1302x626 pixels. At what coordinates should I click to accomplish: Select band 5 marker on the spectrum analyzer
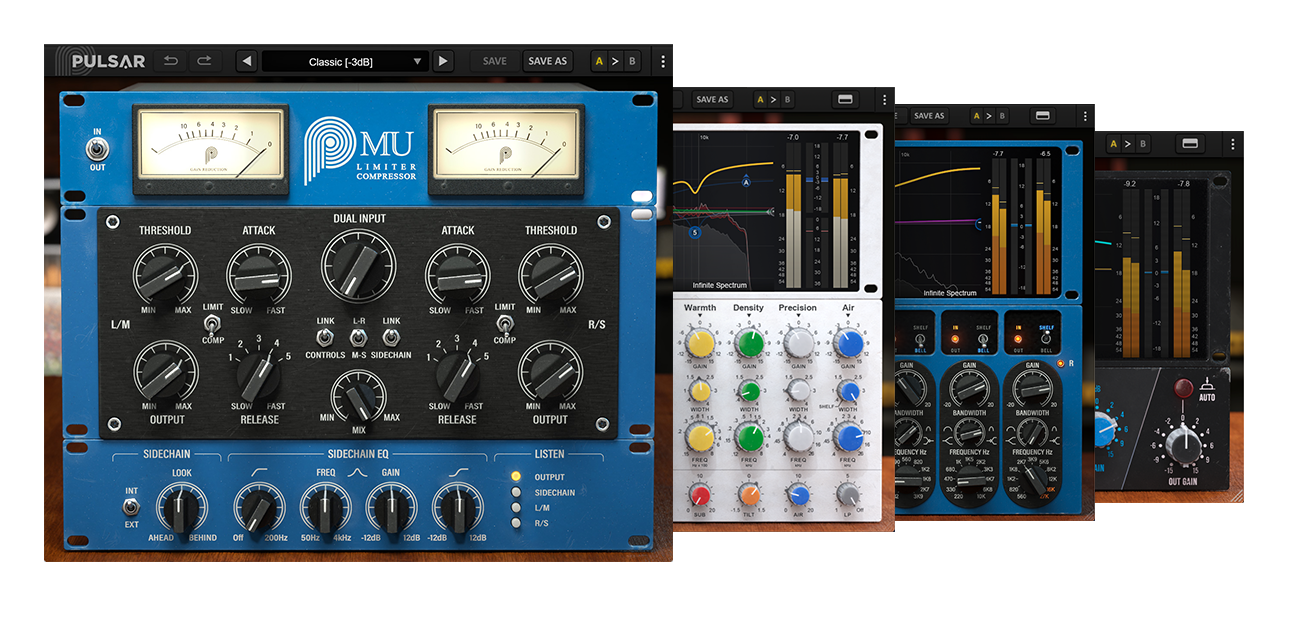click(x=693, y=231)
